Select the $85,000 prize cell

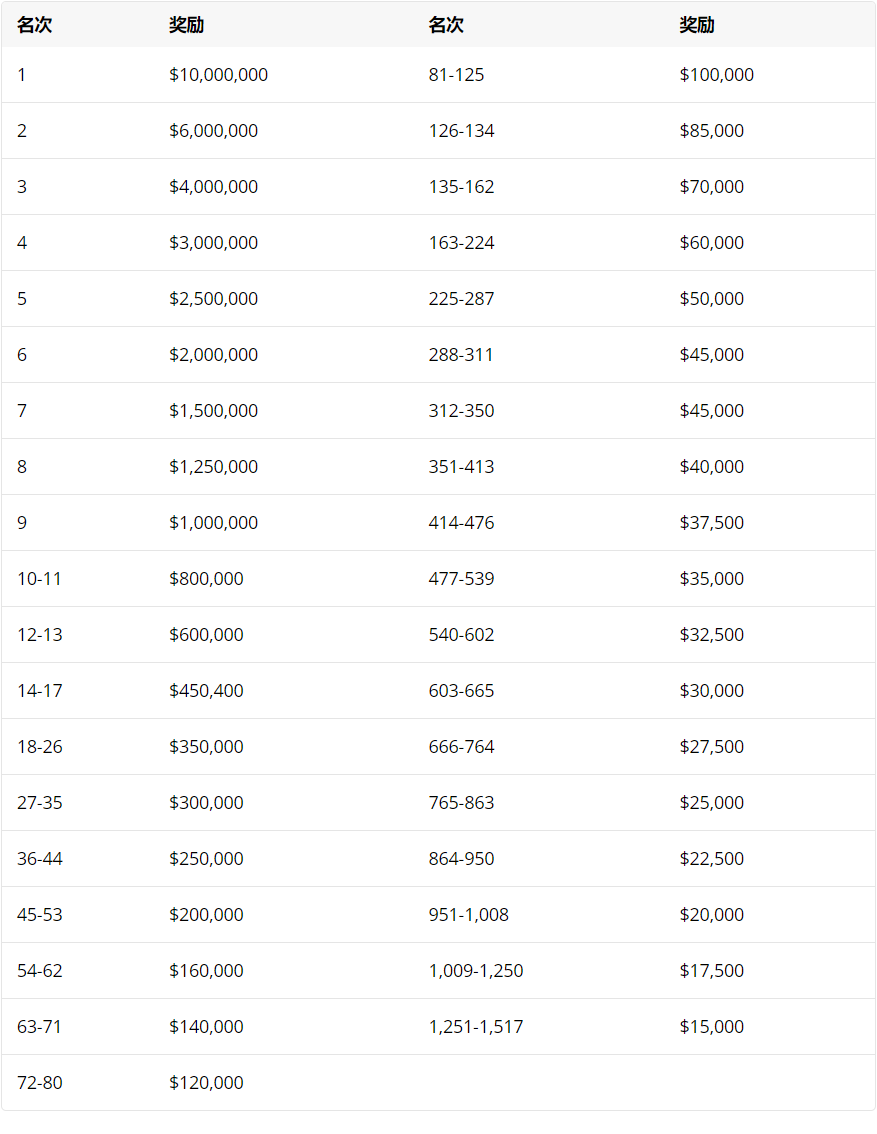[711, 131]
